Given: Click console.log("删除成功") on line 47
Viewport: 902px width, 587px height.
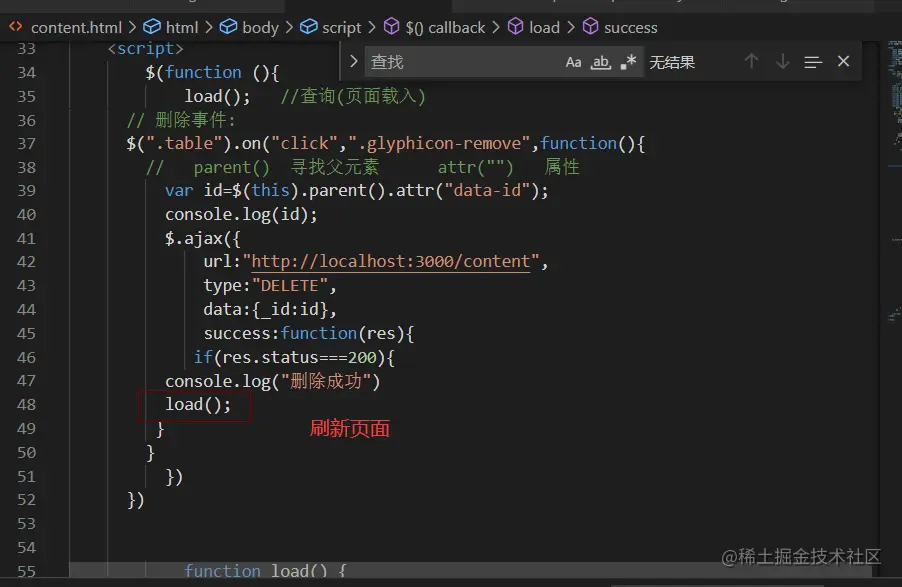Looking at the screenshot, I should click(273, 381).
